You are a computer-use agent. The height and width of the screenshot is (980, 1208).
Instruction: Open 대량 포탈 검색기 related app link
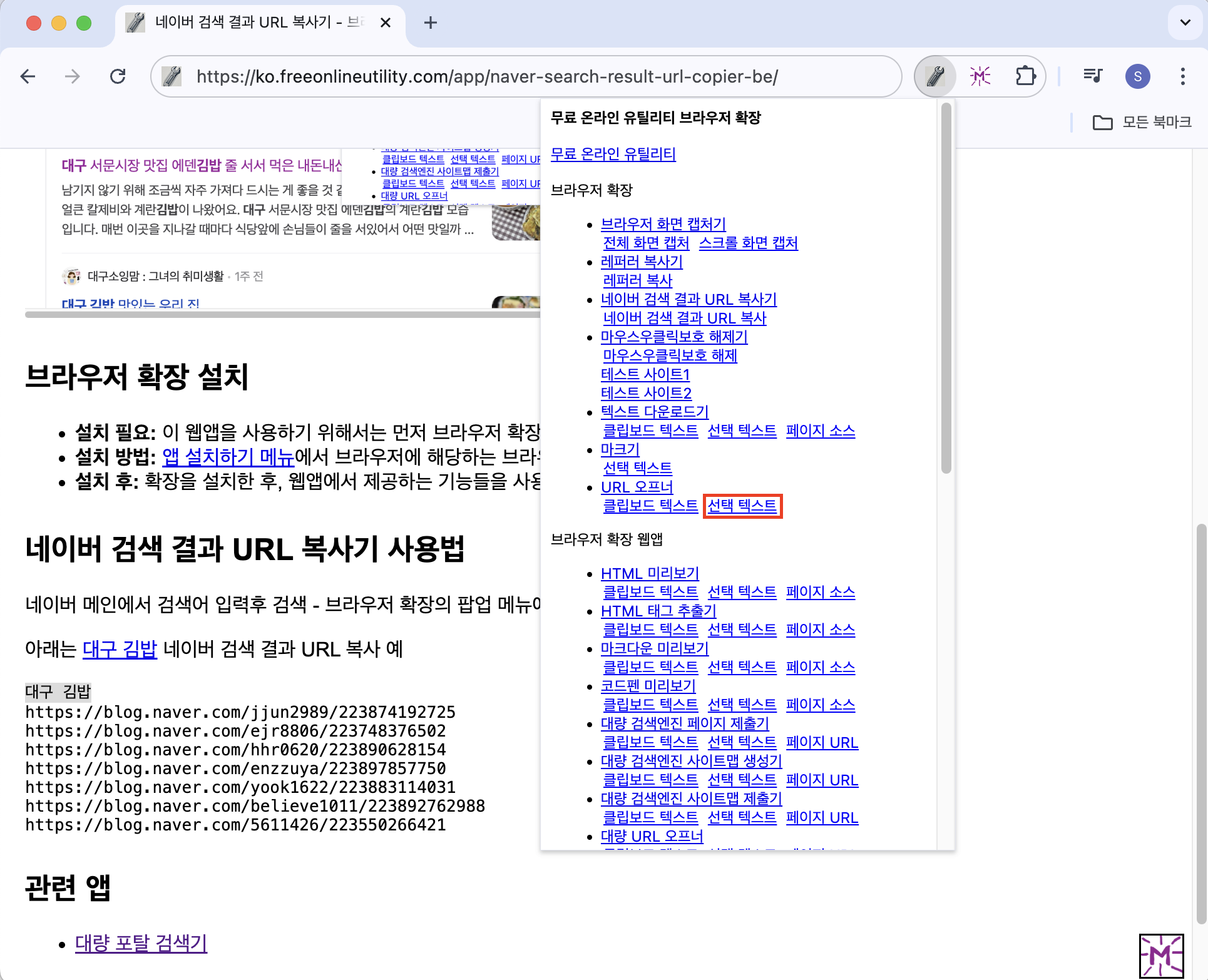pos(141,942)
